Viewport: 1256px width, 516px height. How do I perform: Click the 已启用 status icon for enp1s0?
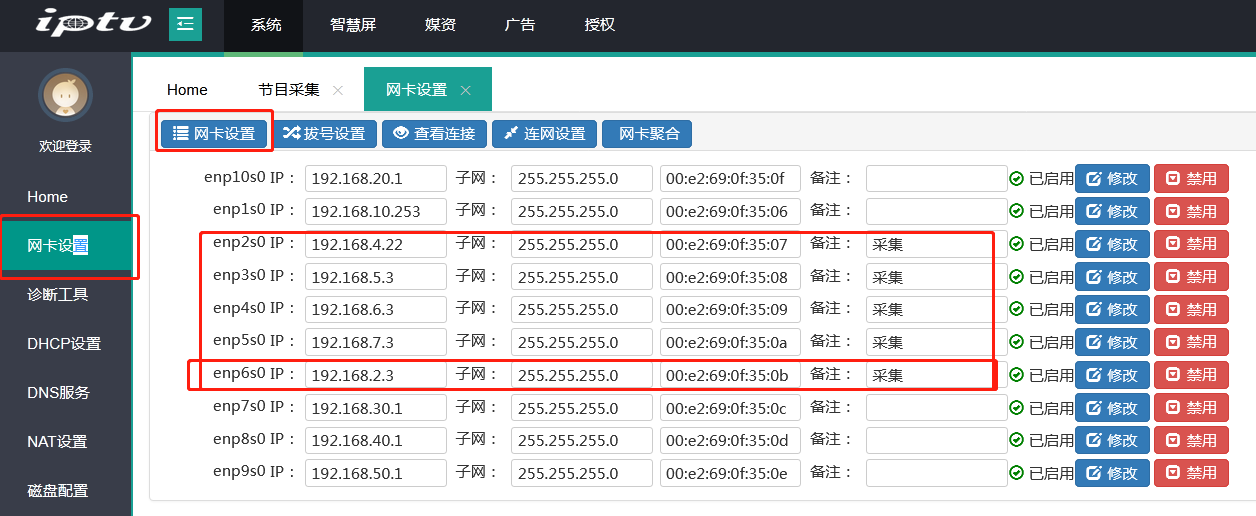[x=1016, y=212]
